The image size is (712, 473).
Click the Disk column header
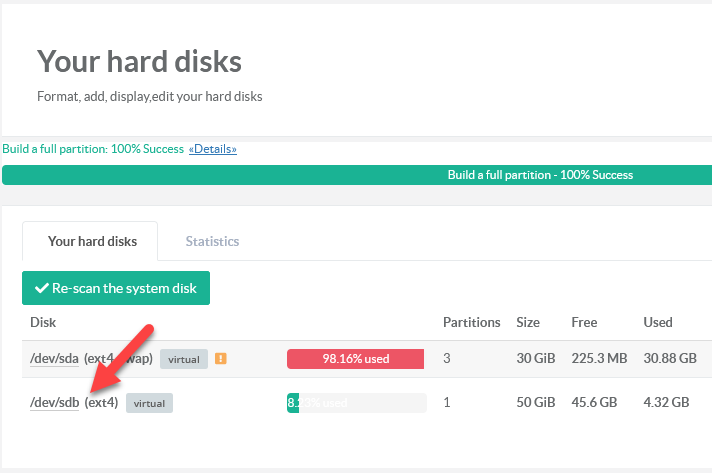[x=43, y=322]
